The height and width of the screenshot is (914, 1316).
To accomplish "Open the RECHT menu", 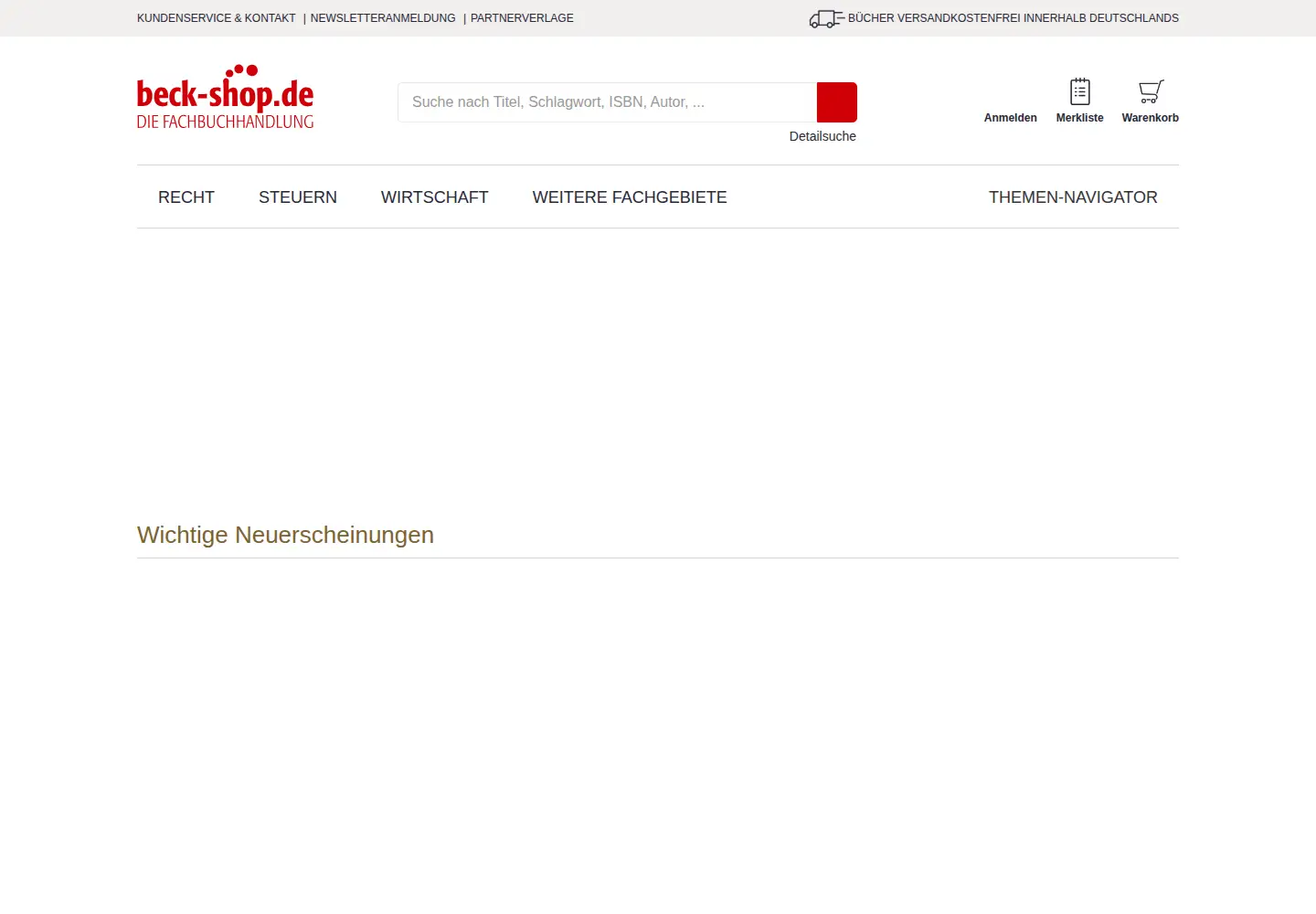I will click(x=186, y=197).
